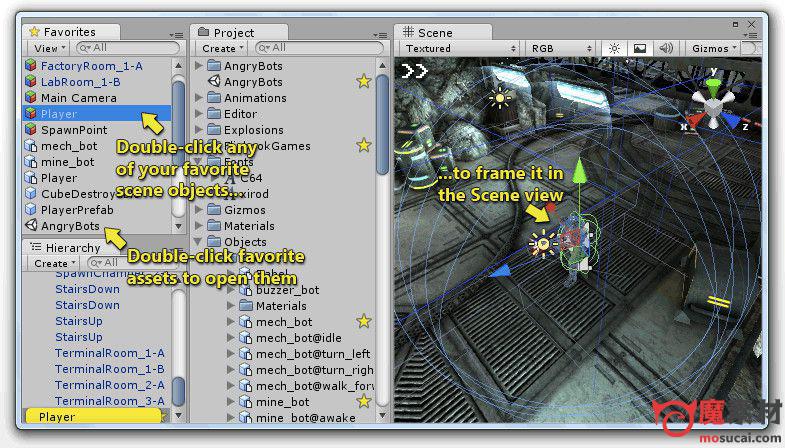Click the green Y axis of orientation gizmo
Screen dimensions: 785x448
tap(713, 86)
